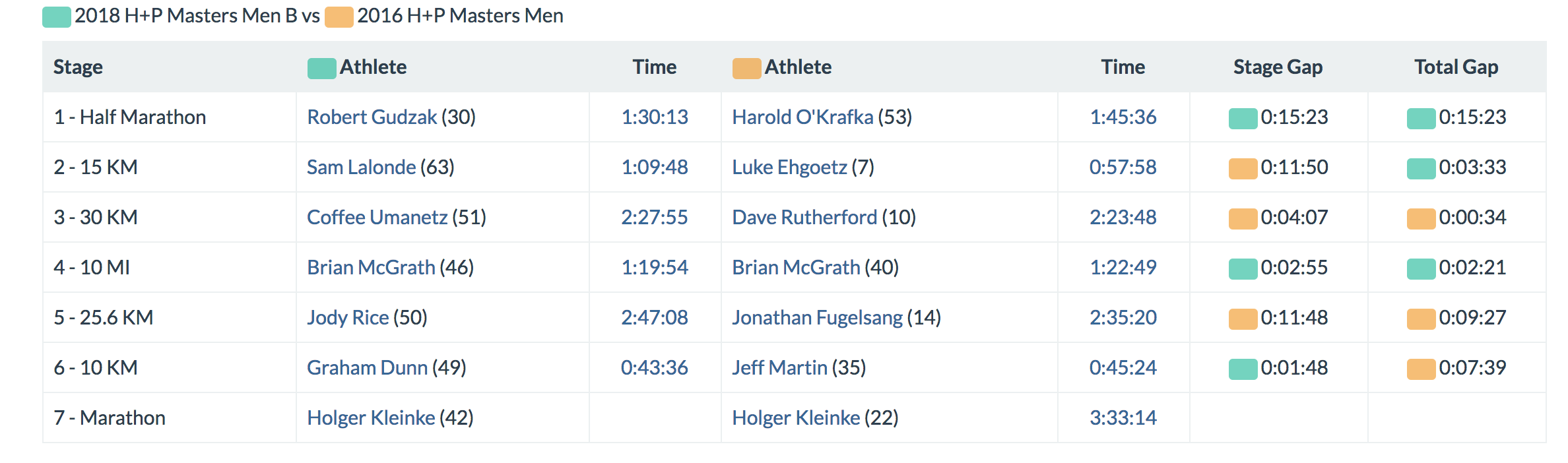Click Jonathan Fugelsang's name

[x=817, y=318]
